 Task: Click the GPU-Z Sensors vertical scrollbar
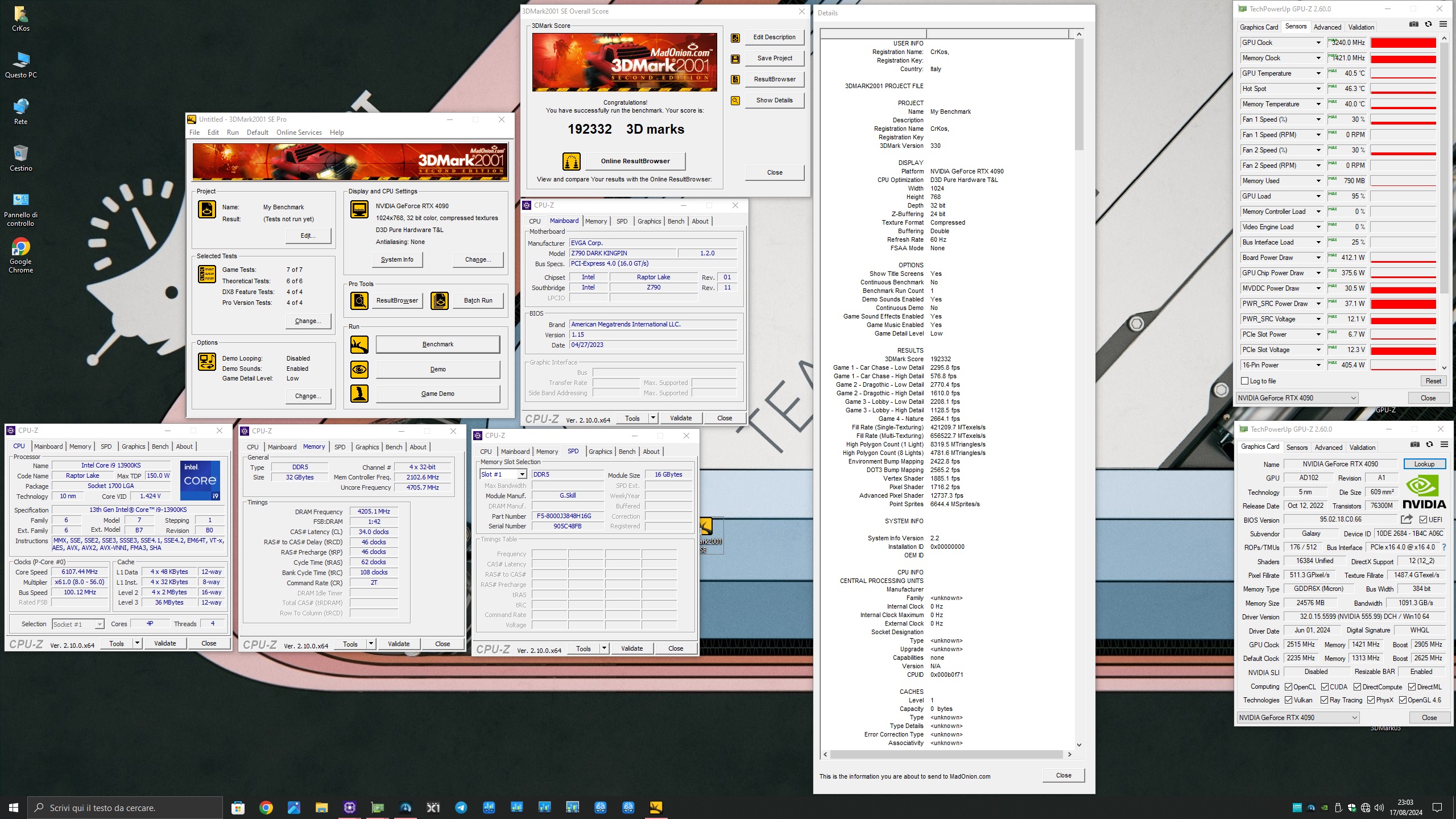[x=1444, y=204]
